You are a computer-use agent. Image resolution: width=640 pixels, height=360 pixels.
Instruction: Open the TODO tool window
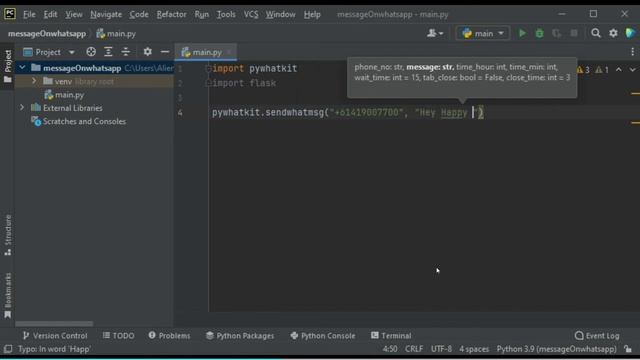point(118,336)
